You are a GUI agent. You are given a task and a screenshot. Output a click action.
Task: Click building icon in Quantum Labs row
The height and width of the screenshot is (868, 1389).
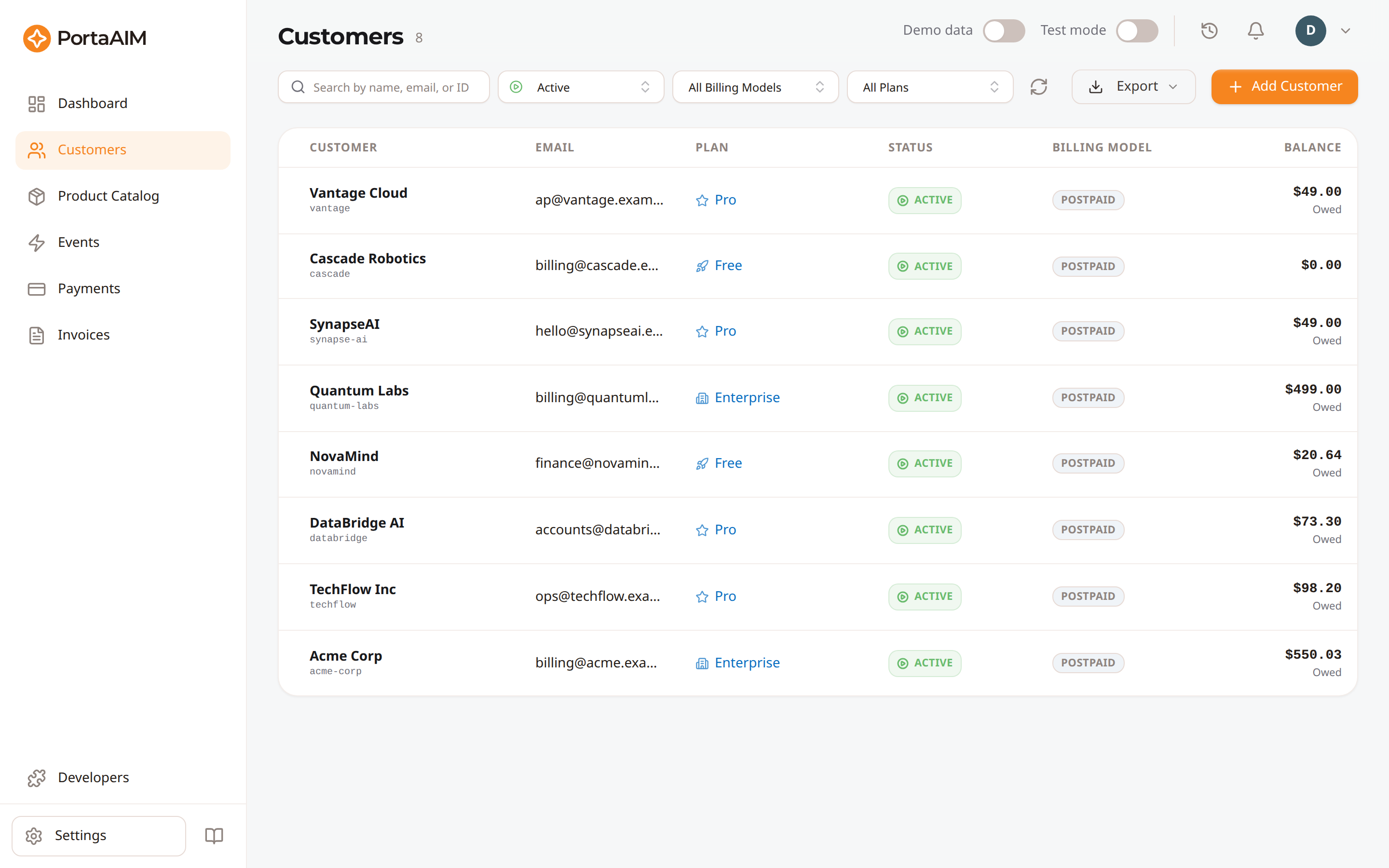(x=701, y=398)
